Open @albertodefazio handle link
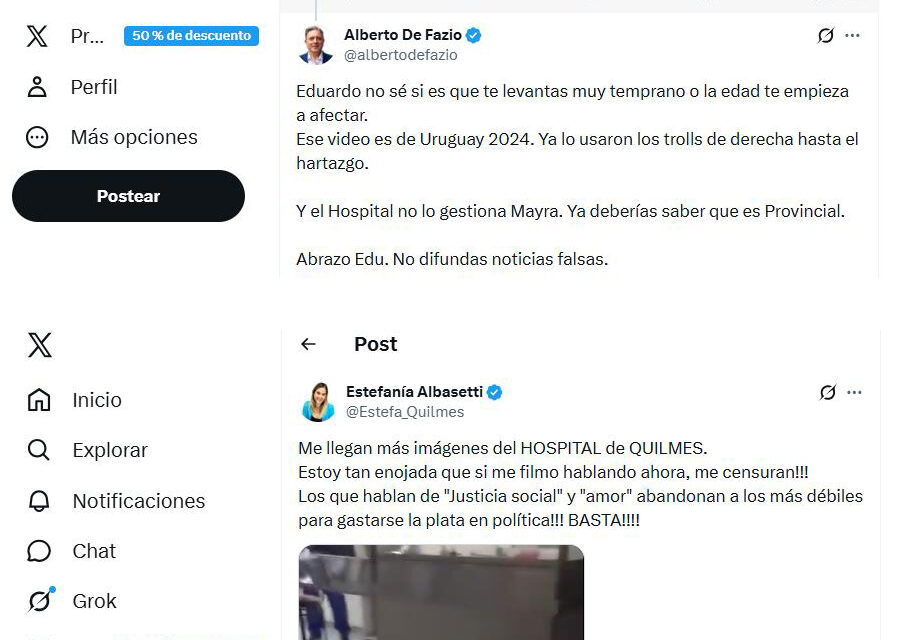 (x=400, y=55)
